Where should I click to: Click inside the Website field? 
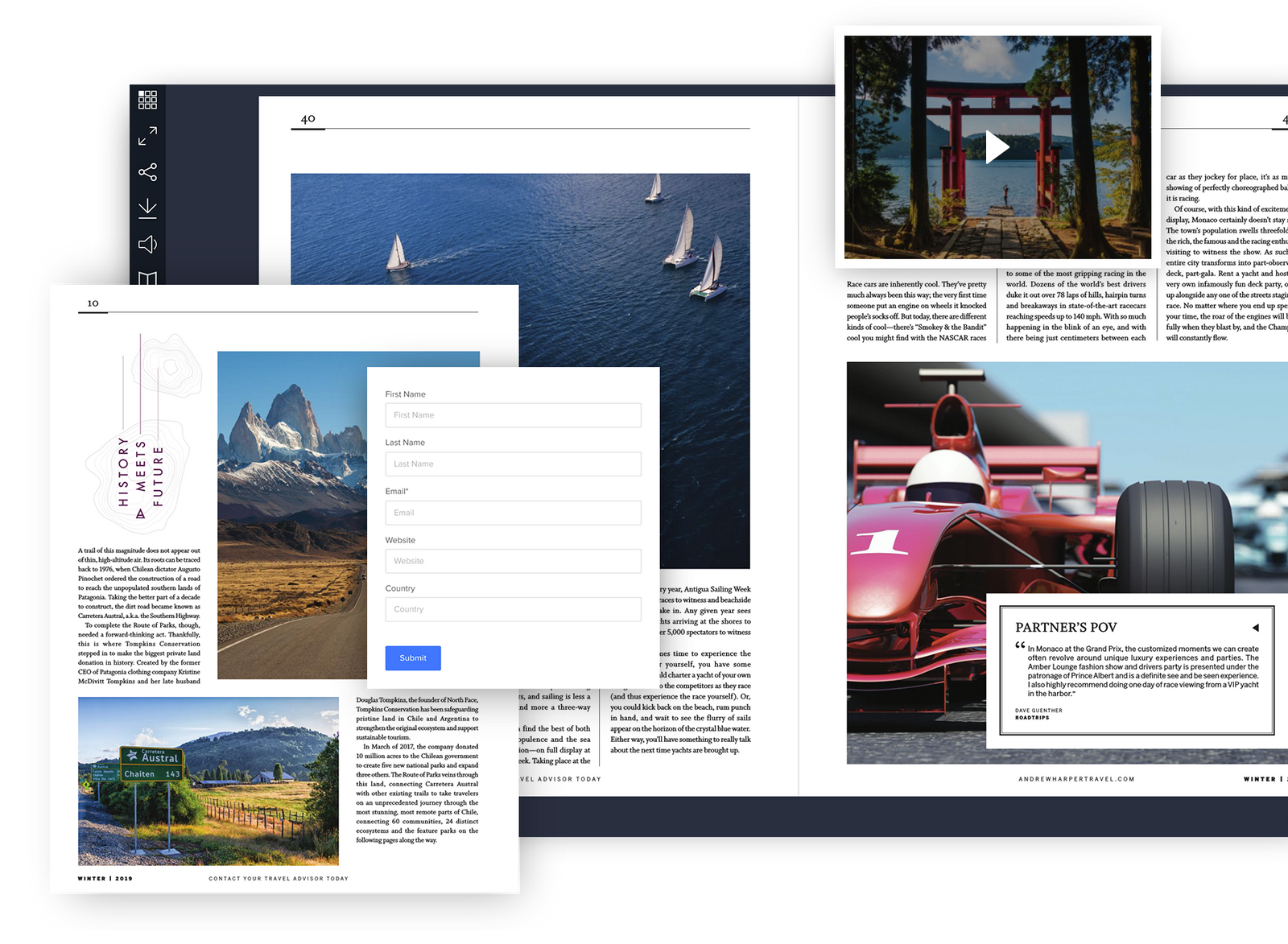click(x=513, y=561)
